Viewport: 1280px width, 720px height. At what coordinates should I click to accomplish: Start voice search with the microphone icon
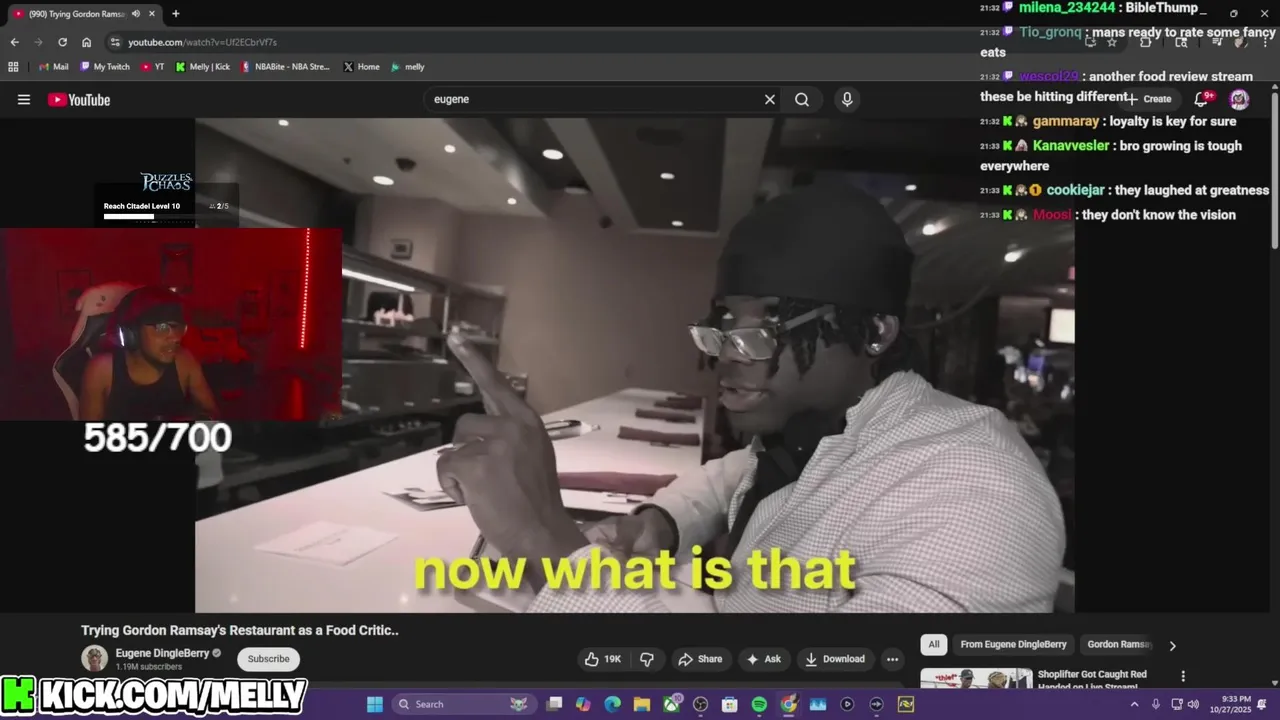(x=847, y=99)
